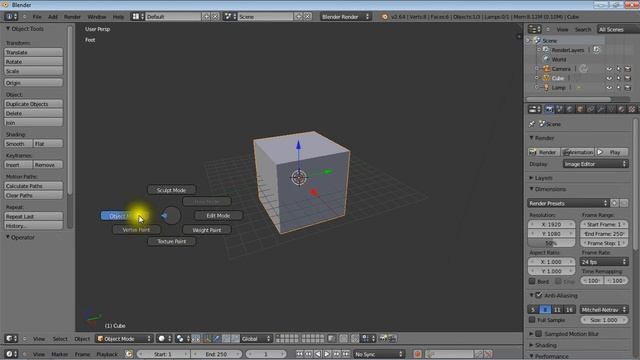The image size is (640, 360).
Task: Open the Image Editor display dropdown
Action: [596, 164]
